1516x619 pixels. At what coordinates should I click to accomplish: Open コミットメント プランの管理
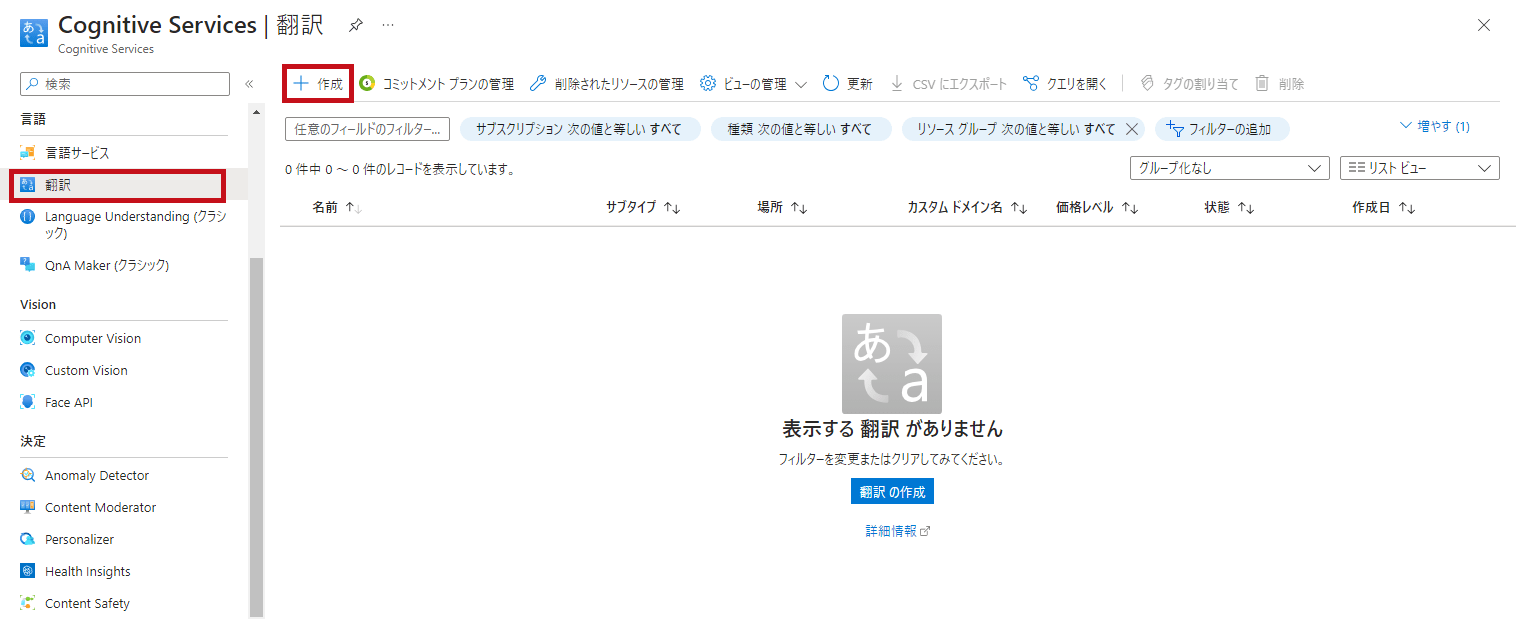click(x=436, y=84)
